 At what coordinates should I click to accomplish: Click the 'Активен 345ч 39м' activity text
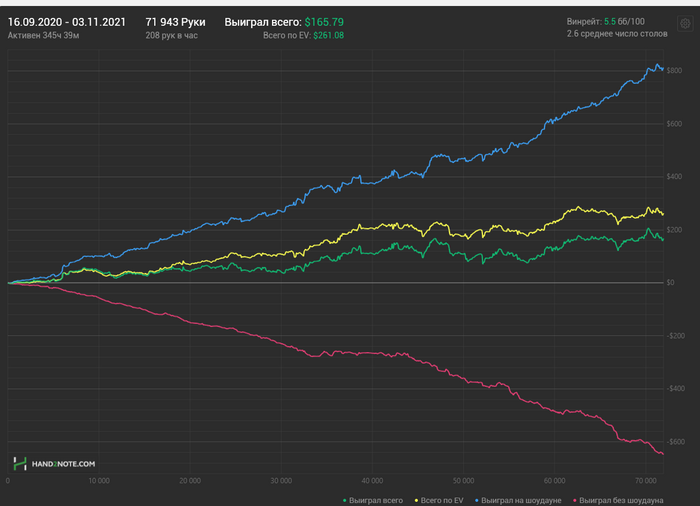tap(43, 36)
